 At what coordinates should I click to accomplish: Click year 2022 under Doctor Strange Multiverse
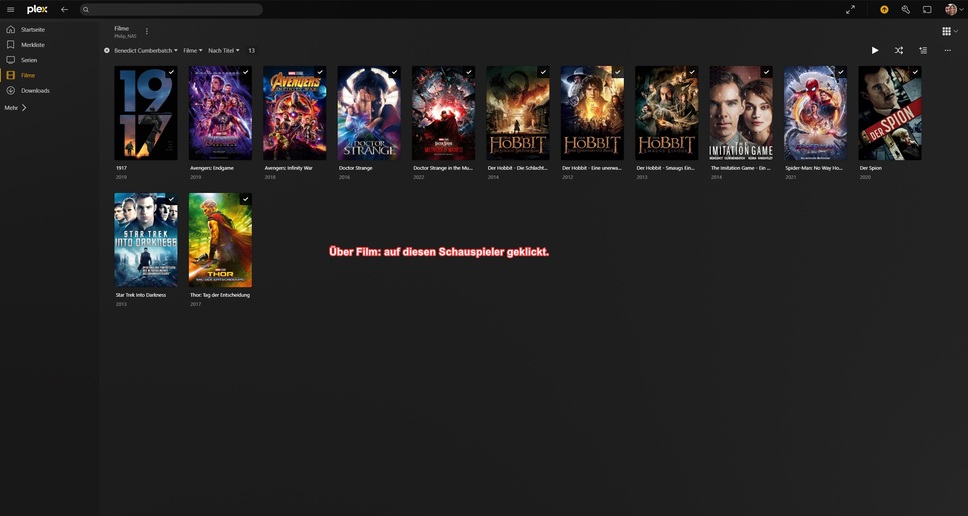tap(419, 177)
